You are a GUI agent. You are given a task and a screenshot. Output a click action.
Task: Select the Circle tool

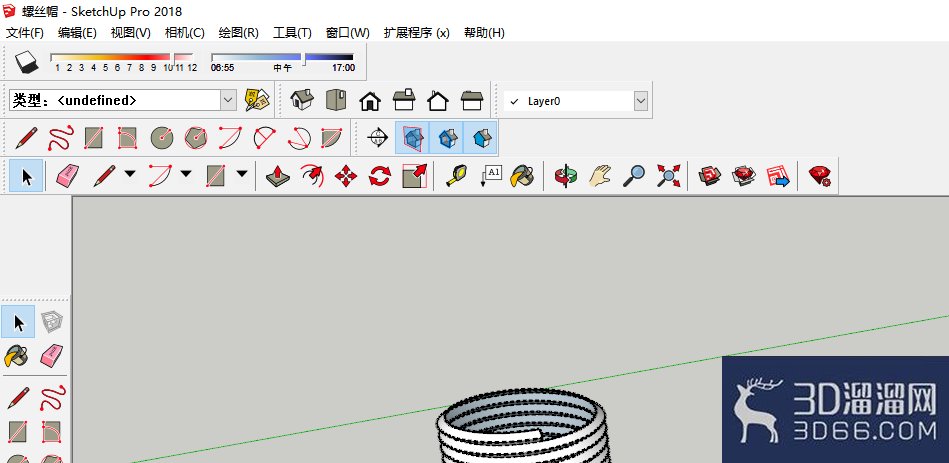[x=162, y=138]
